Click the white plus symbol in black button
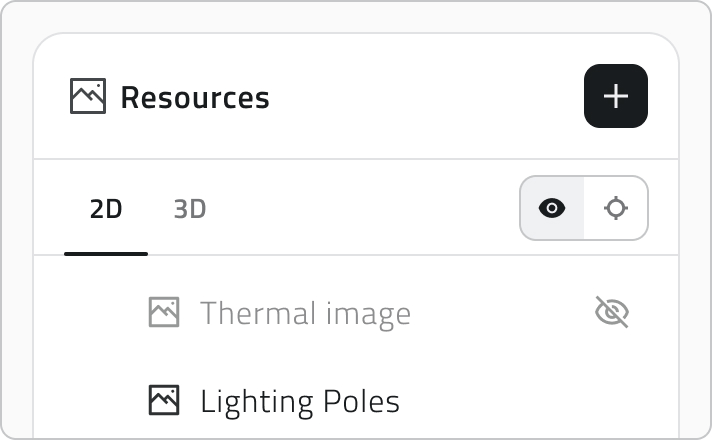The width and height of the screenshot is (712, 440). [616, 96]
